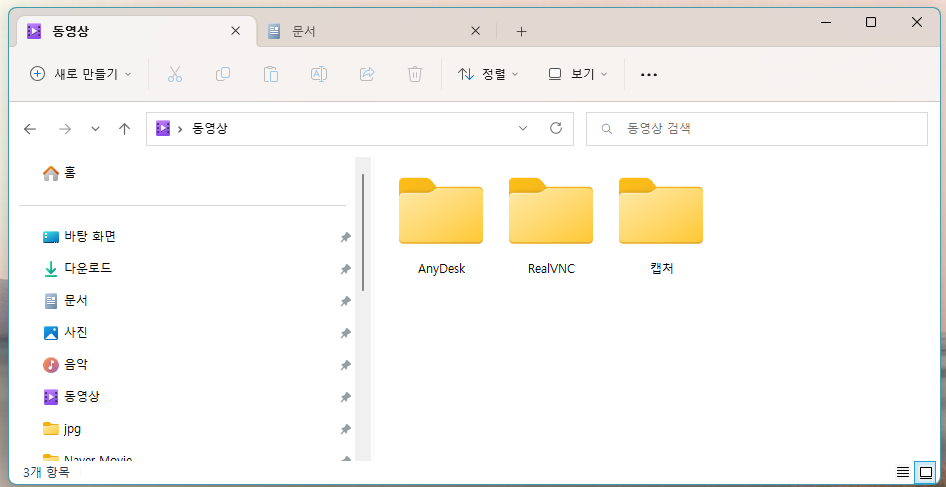Viewport: 946px width, 487px height.
Task: Open 동영상 in the sidebar
Action: (x=71, y=396)
